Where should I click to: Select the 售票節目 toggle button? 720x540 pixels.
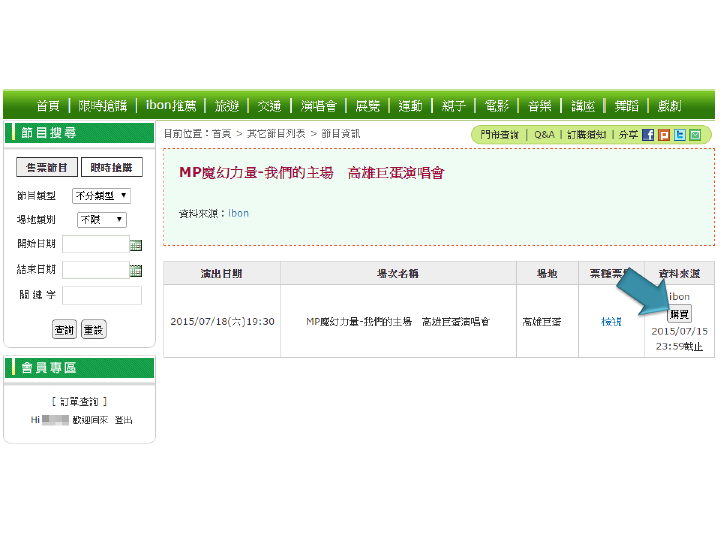click(x=47, y=168)
